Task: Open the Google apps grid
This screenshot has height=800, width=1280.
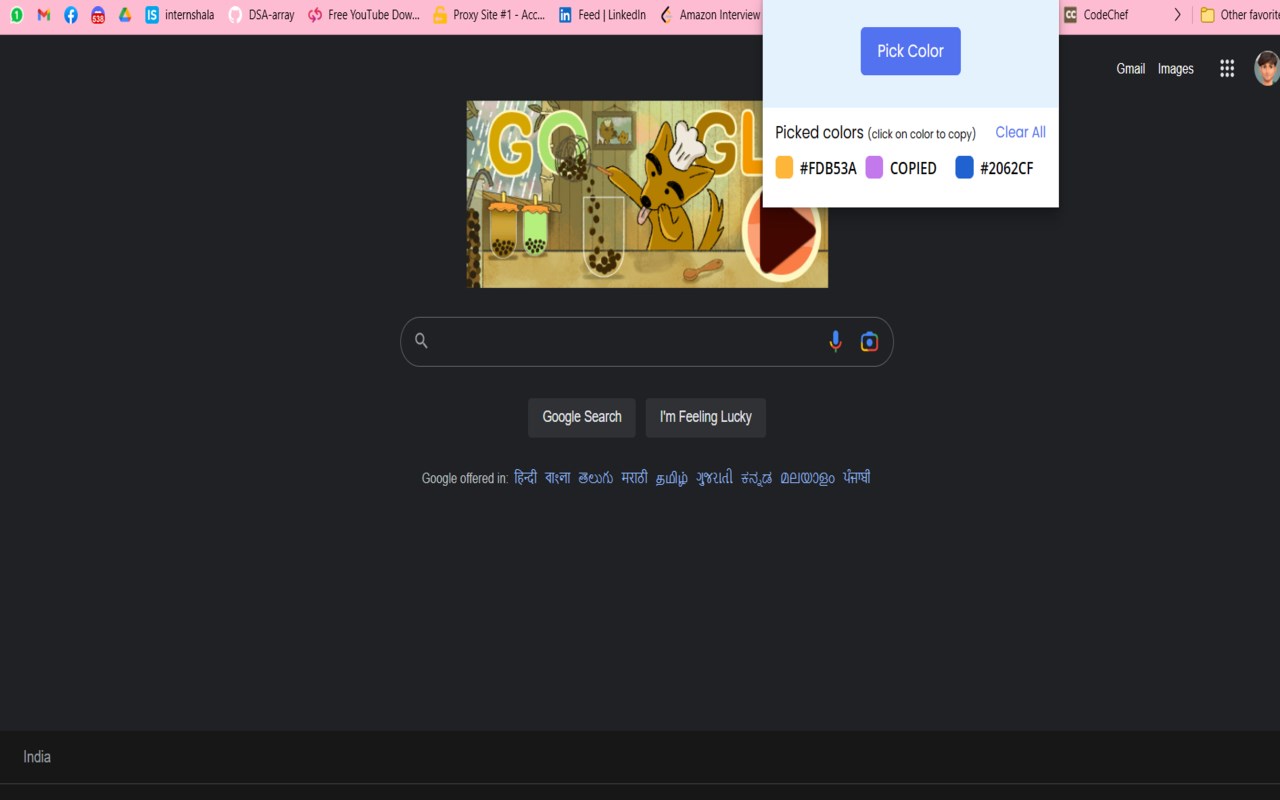Action: tap(1227, 68)
